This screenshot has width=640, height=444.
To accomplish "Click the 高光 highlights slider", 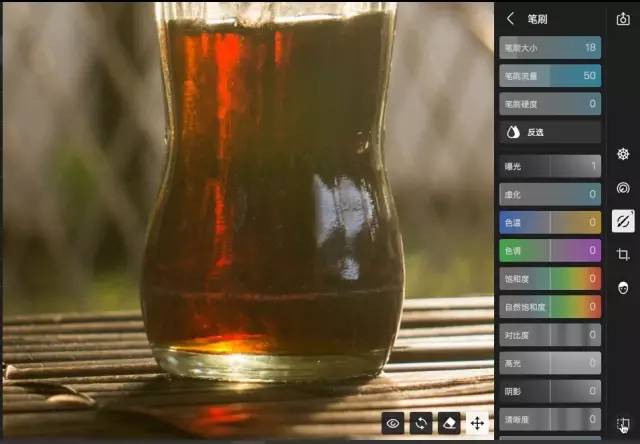I will click(x=550, y=363).
